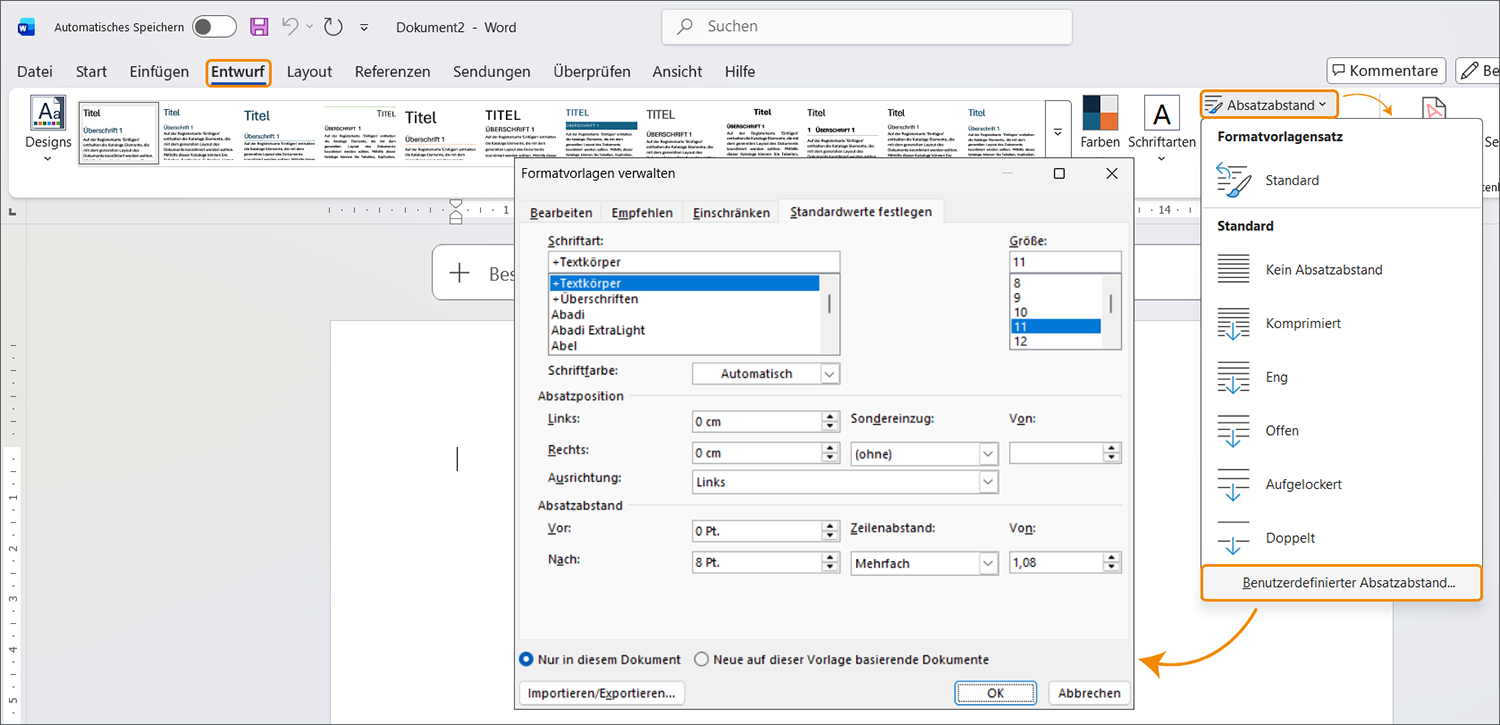1500x725 pixels.
Task: Switch to the Bearbeiten dialog tab
Action: (x=561, y=213)
